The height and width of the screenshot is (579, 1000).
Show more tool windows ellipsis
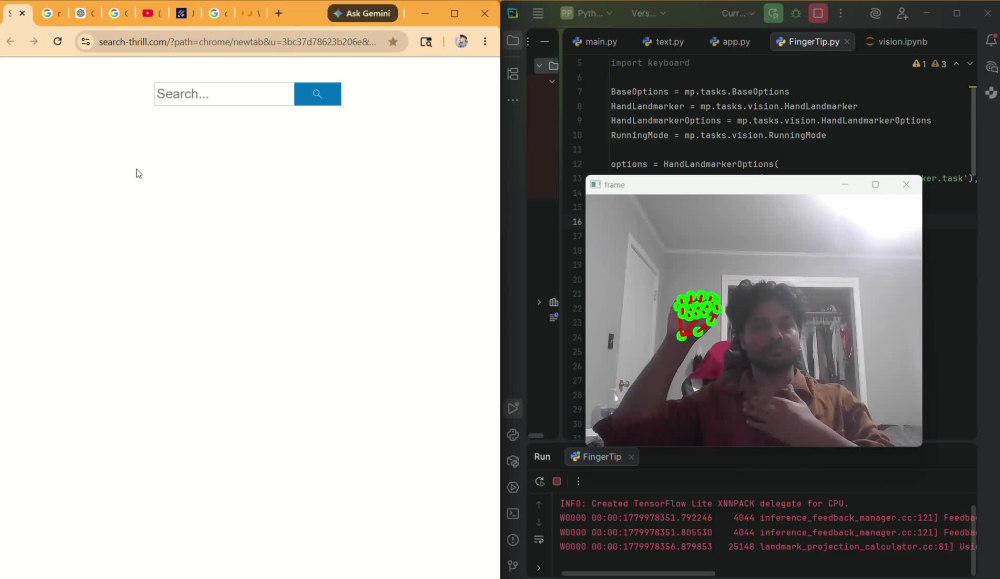513,100
